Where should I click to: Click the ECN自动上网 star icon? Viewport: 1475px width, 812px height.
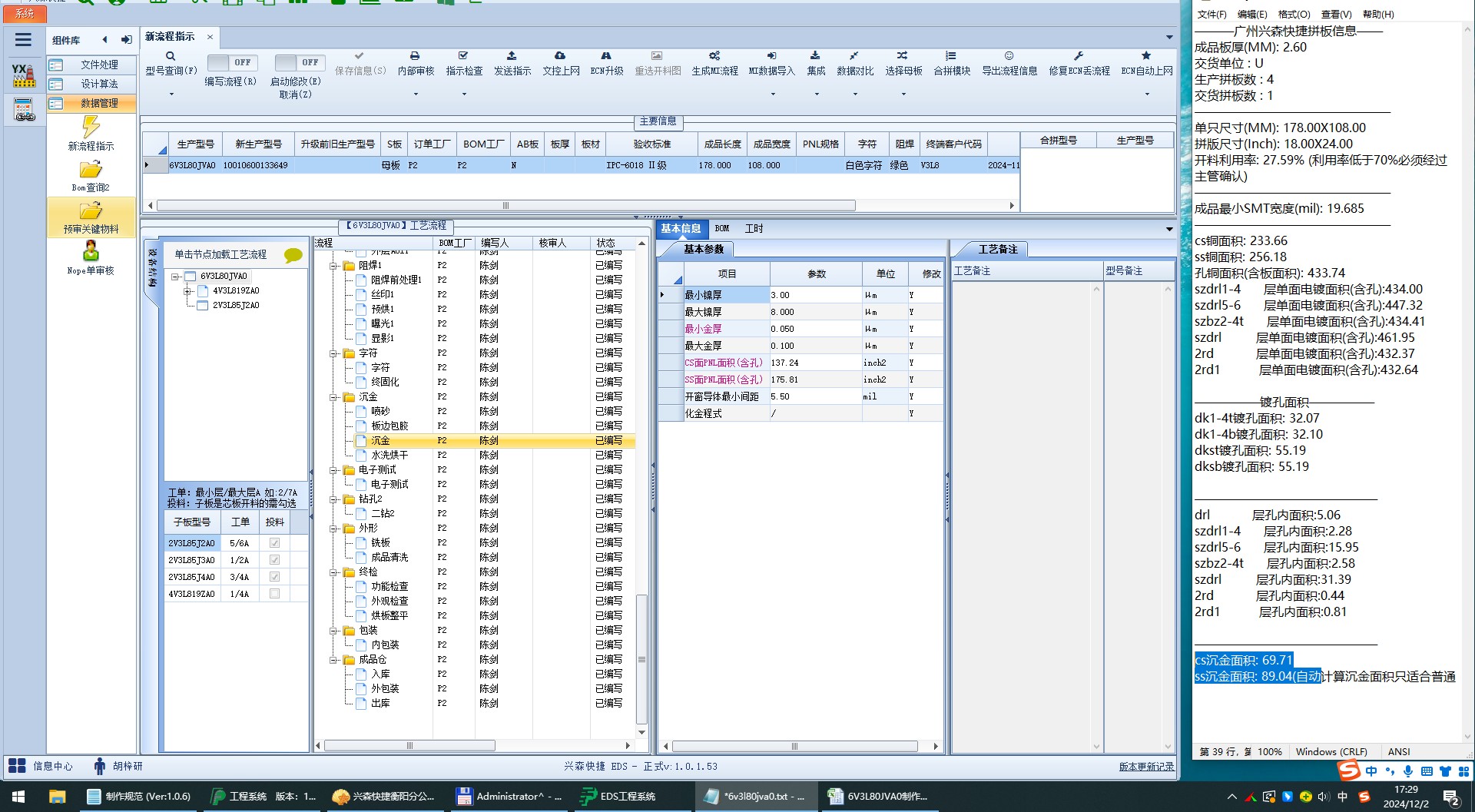click(x=1146, y=56)
